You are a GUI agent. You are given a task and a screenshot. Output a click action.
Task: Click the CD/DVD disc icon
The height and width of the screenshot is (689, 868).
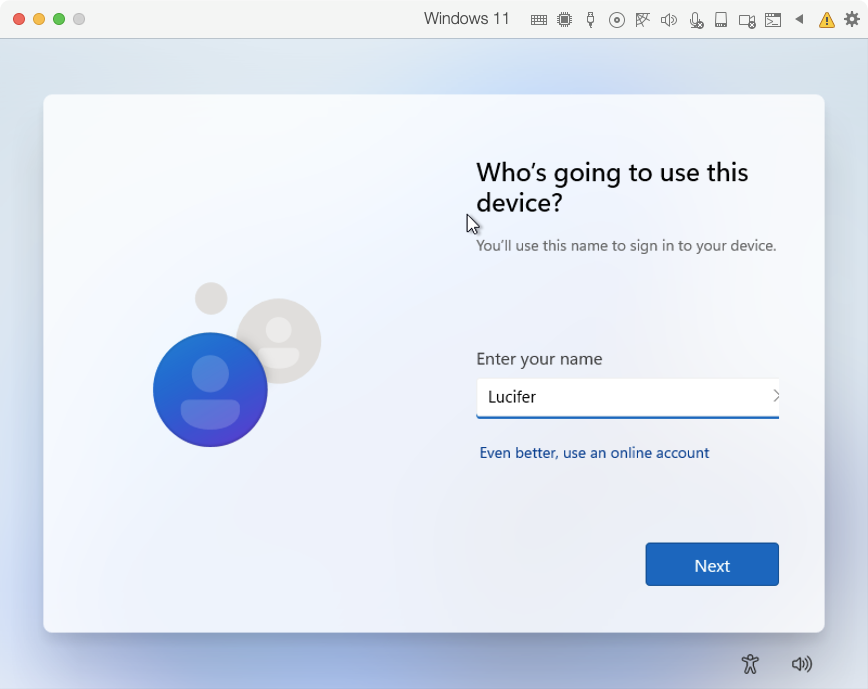tap(616, 20)
